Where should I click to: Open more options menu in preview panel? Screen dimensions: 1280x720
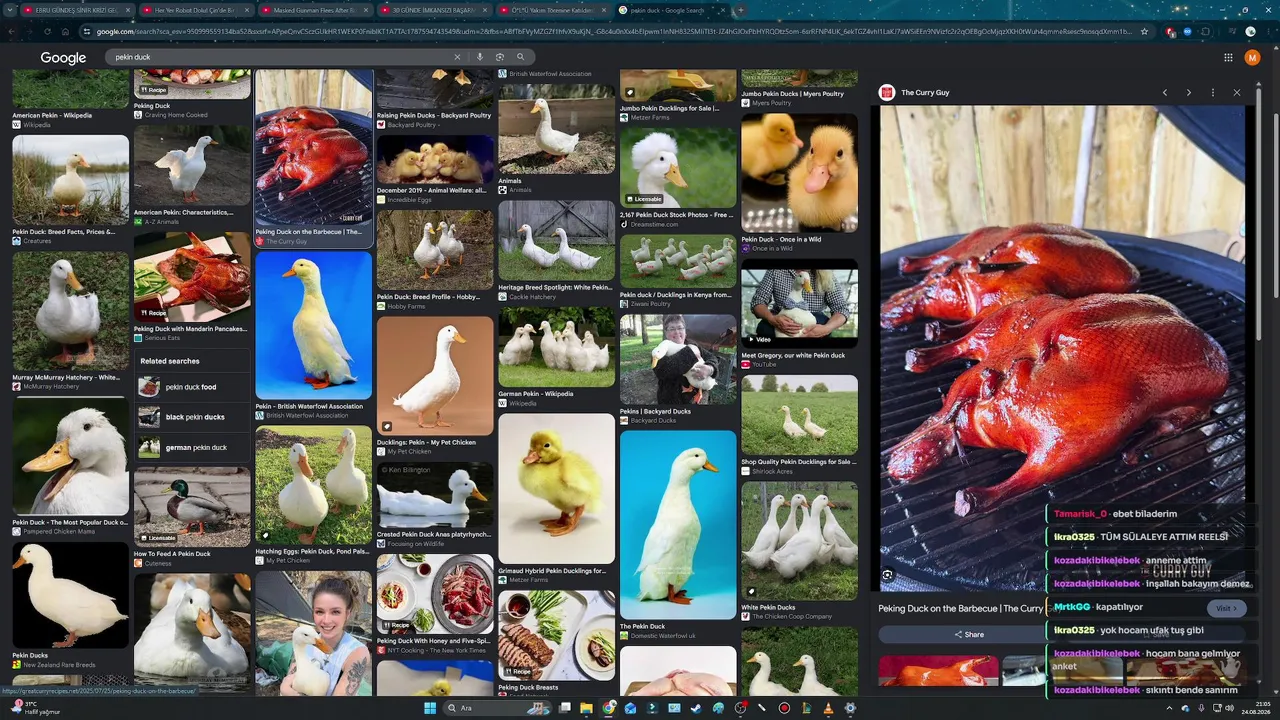(x=1213, y=93)
